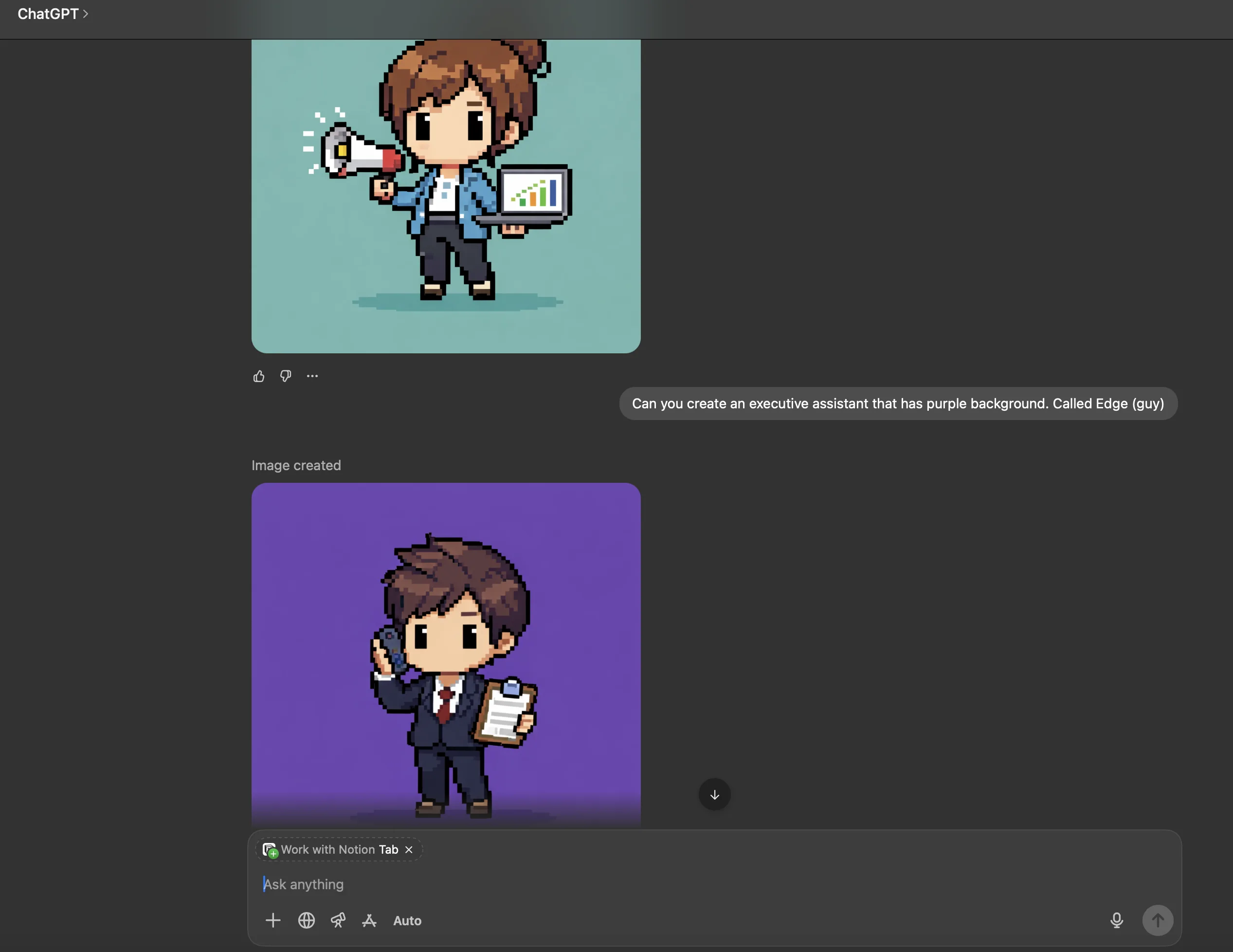
Task: Click the Image created status label
Action: tap(296, 465)
